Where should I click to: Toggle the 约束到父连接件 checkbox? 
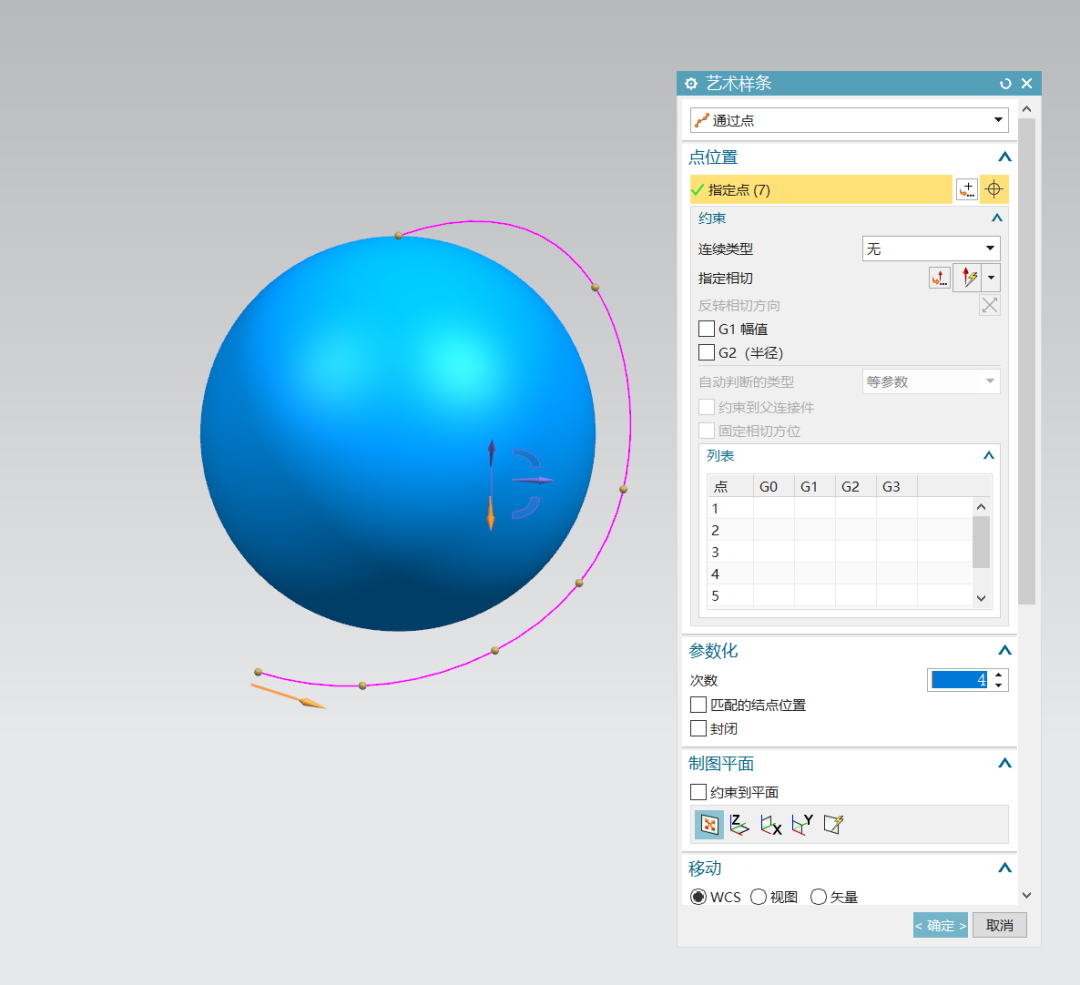tap(706, 407)
